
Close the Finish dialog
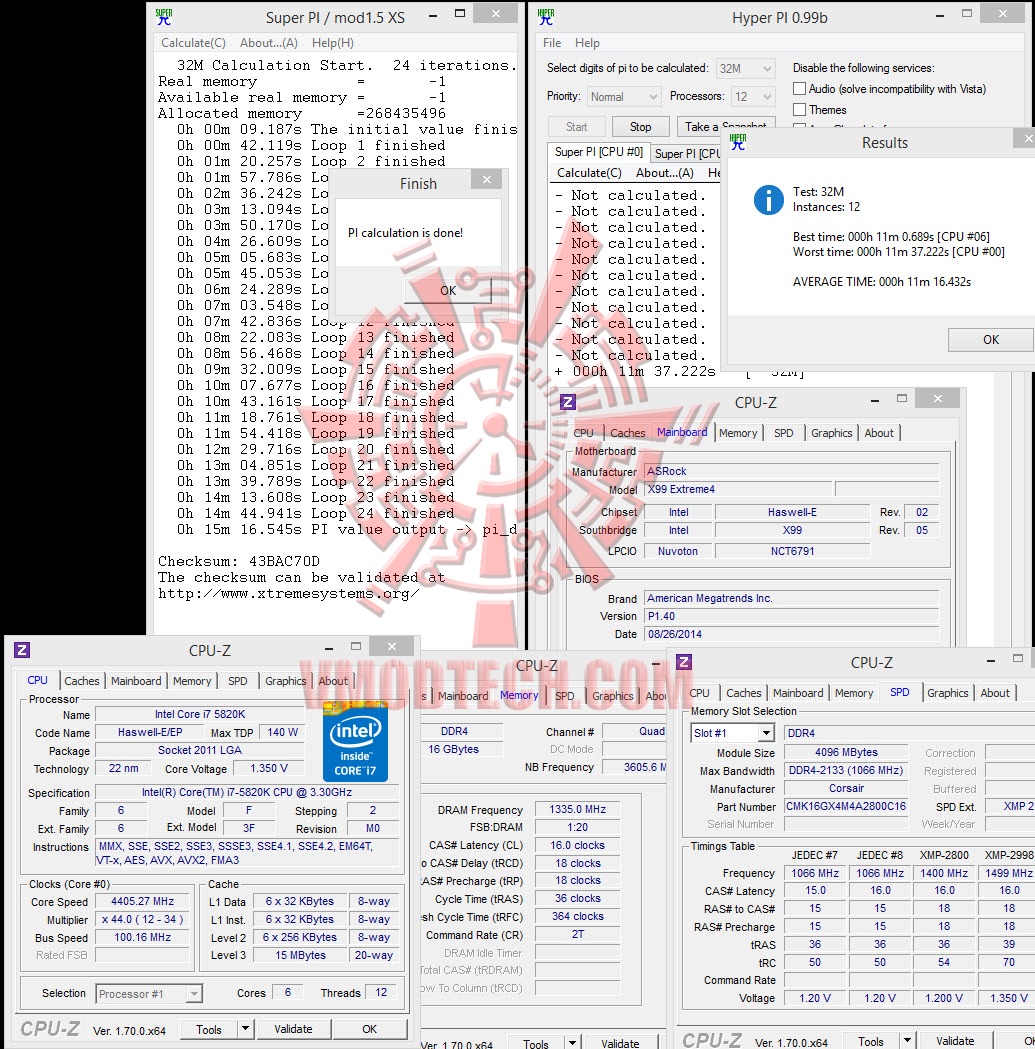[x=486, y=179]
